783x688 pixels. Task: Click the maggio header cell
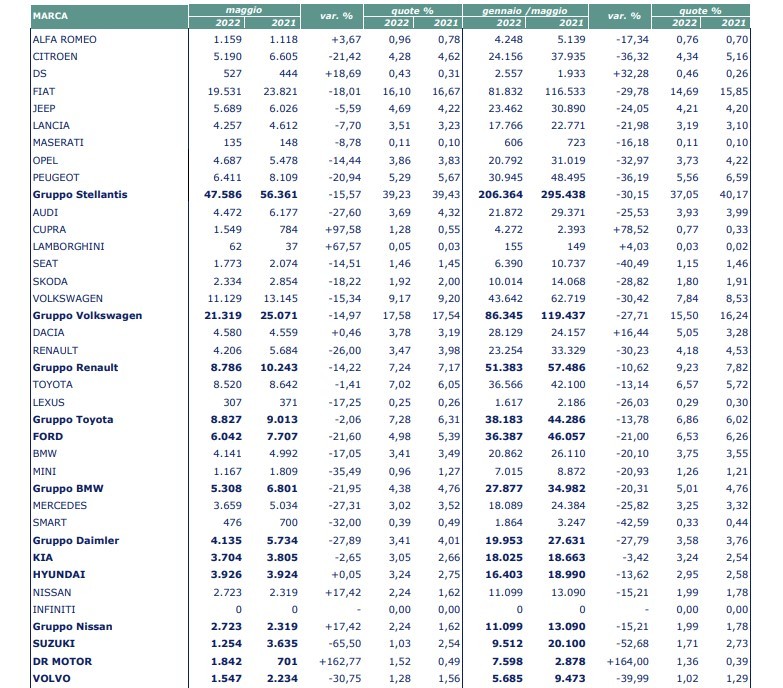click(x=244, y=10)
